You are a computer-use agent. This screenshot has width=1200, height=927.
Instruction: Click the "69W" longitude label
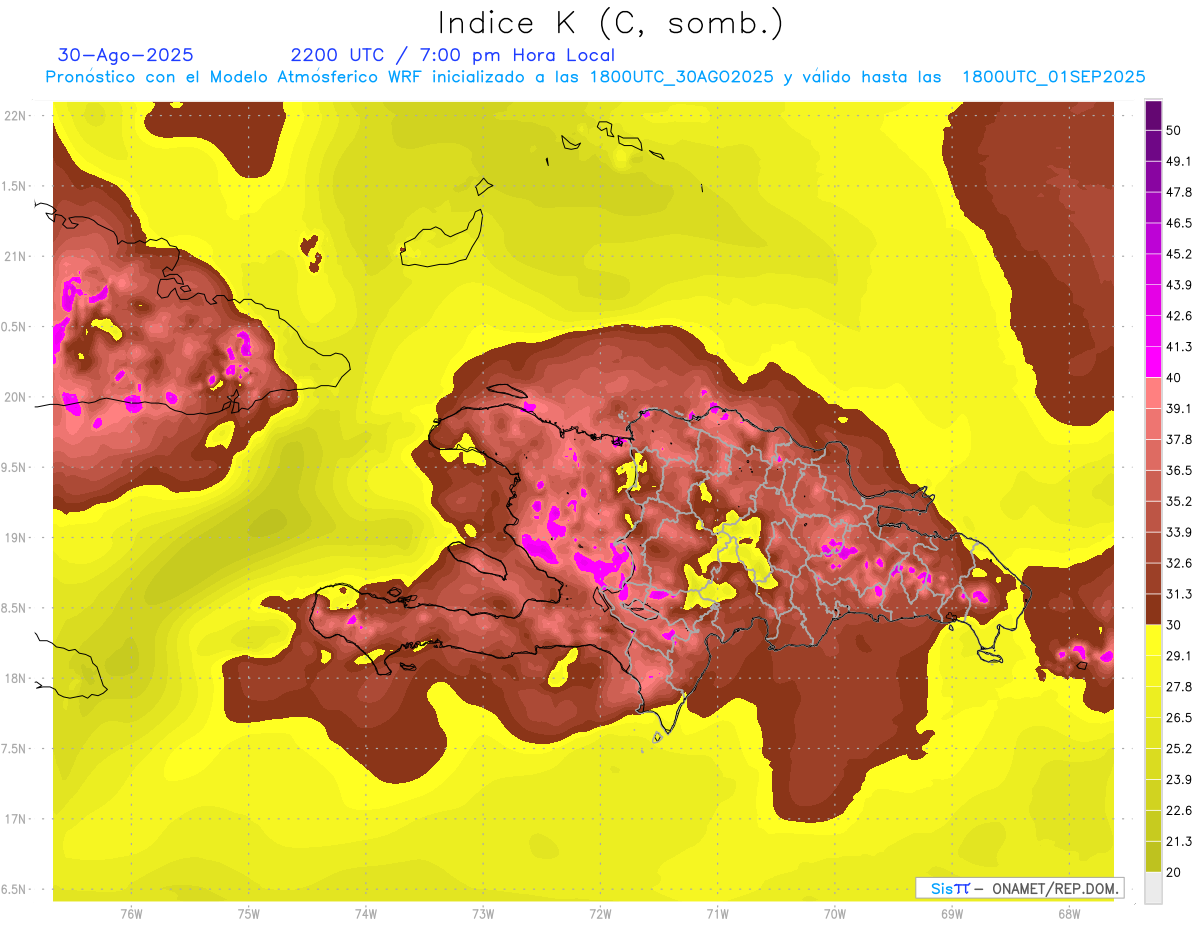point(951,913)
